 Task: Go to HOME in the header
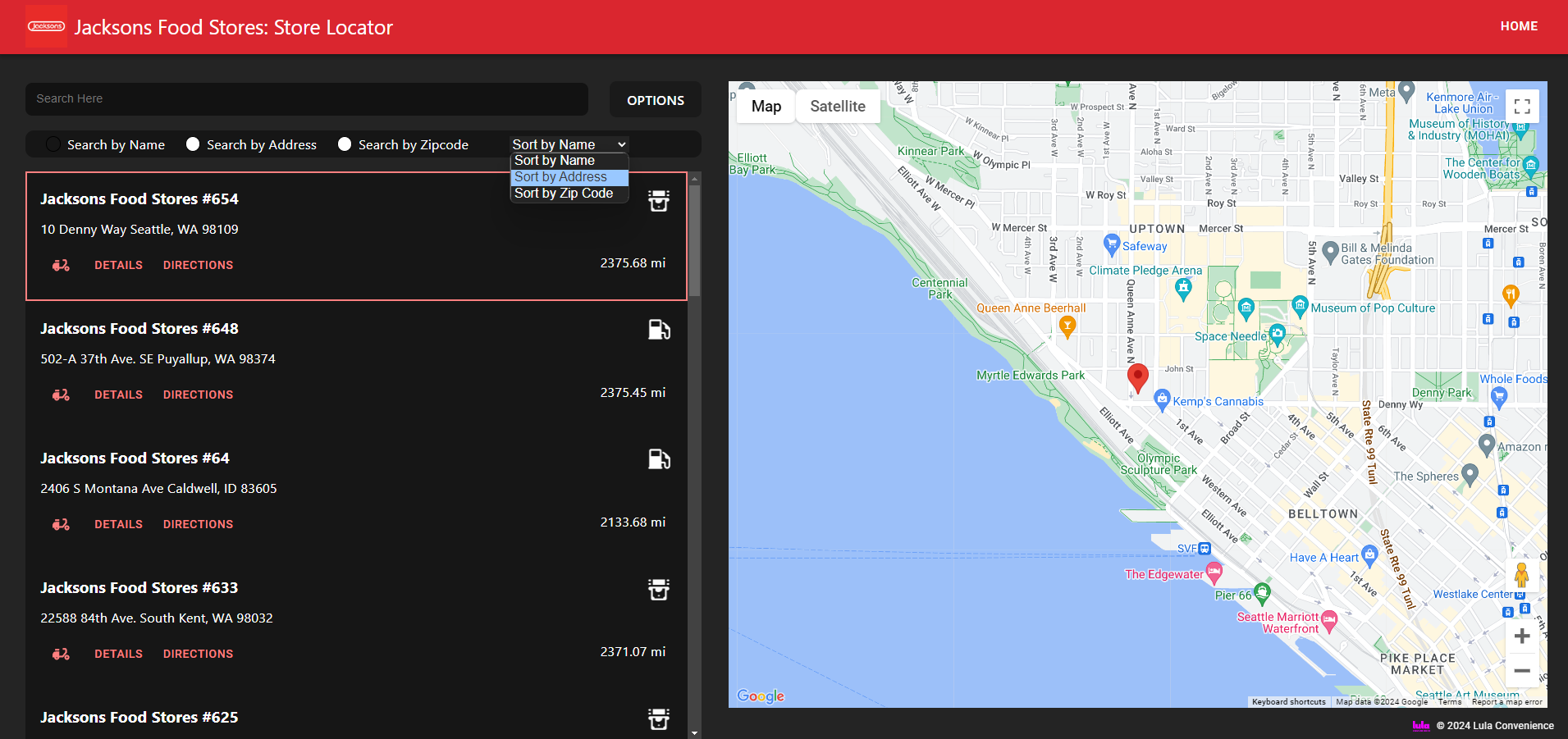(1519, 26)
